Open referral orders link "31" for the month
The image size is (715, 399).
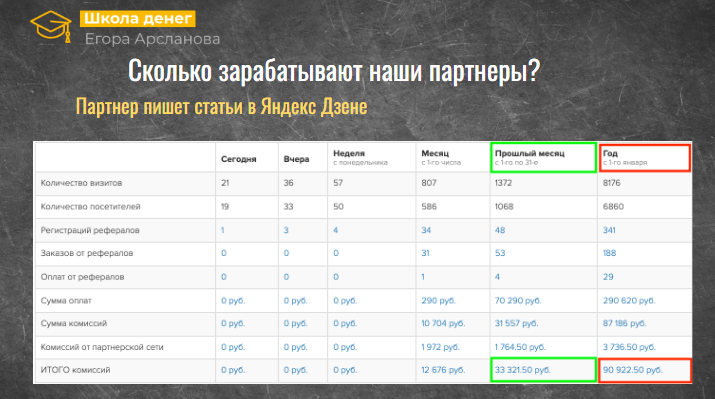425,253
